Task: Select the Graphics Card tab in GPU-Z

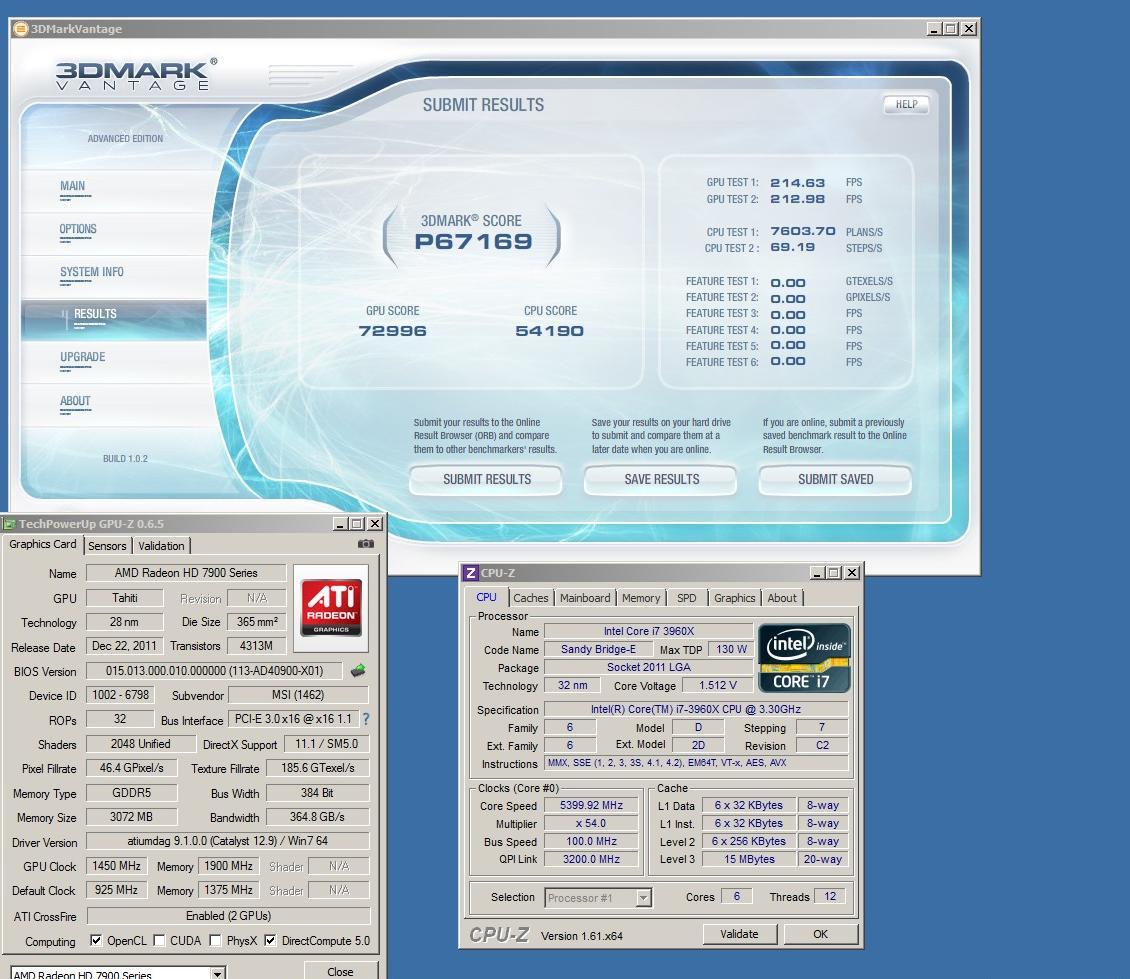Action: point(43,544)
